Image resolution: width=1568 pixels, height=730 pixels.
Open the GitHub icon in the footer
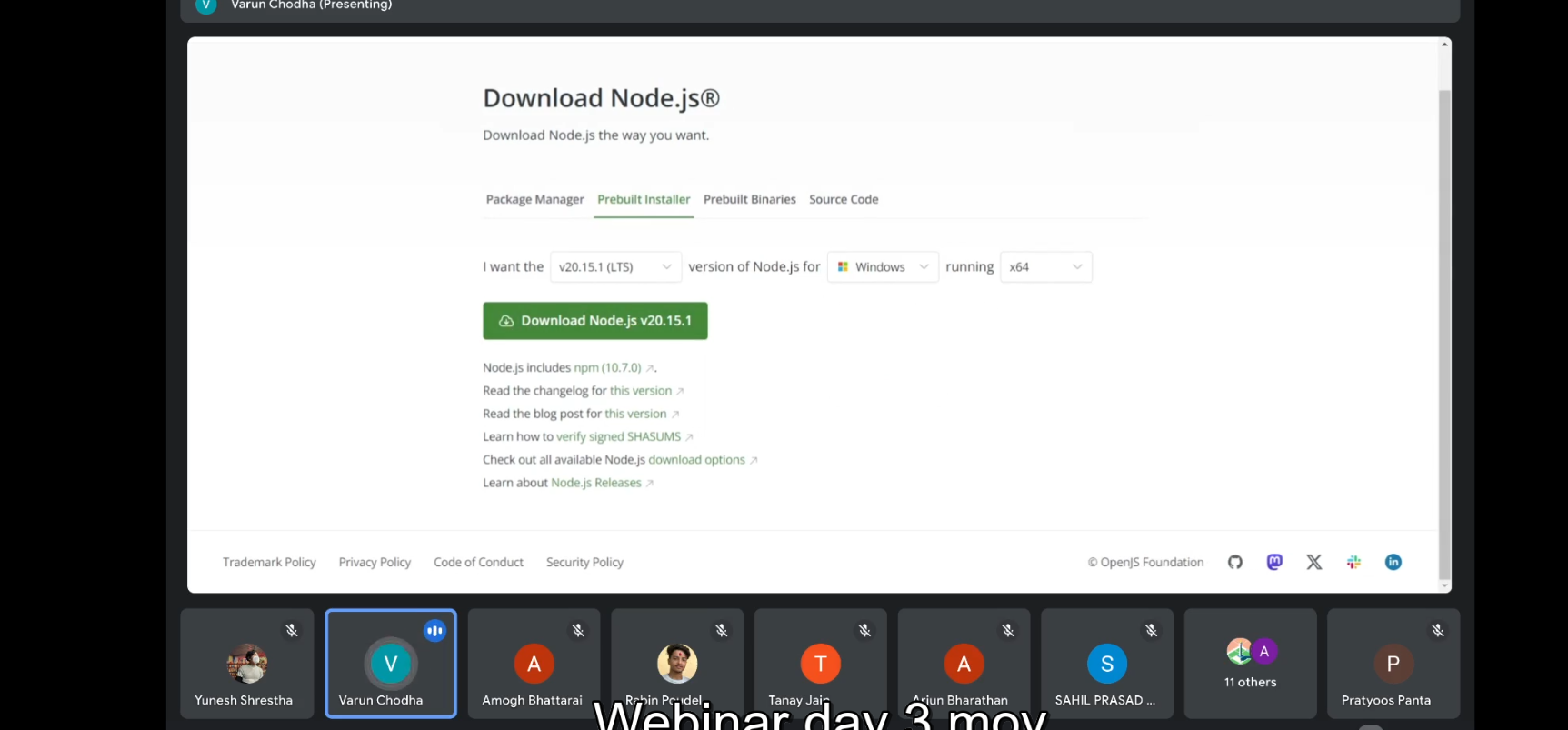pyautogui.click(x=1234, y=562)
